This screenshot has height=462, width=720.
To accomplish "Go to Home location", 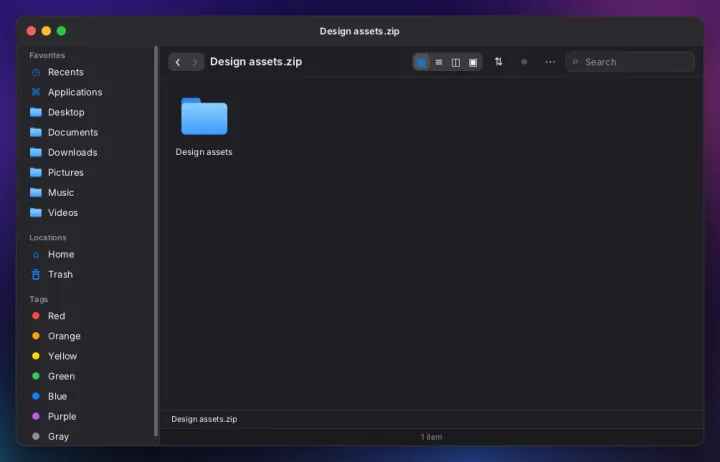I will point(89,254).
